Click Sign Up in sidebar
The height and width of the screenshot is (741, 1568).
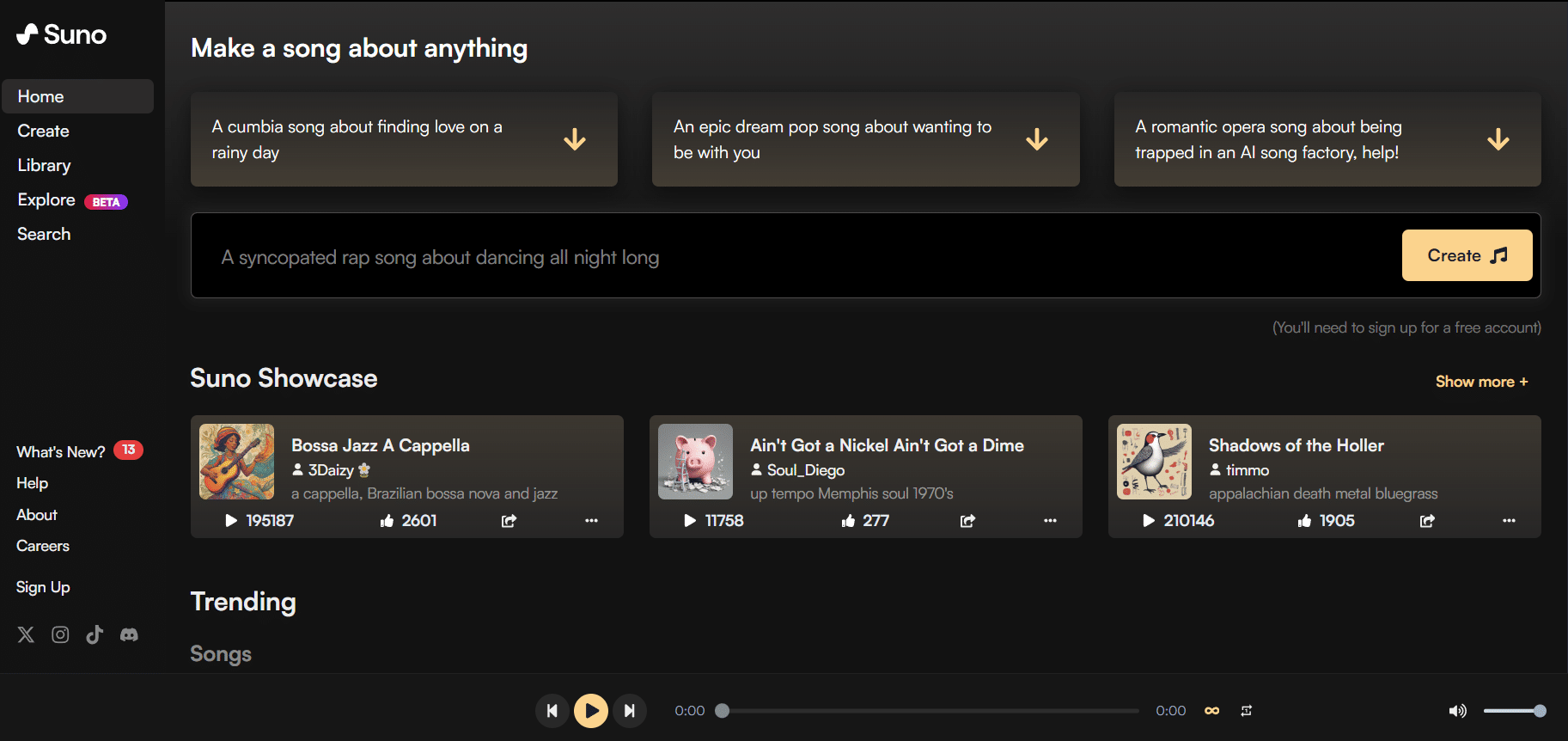[43, 587]
